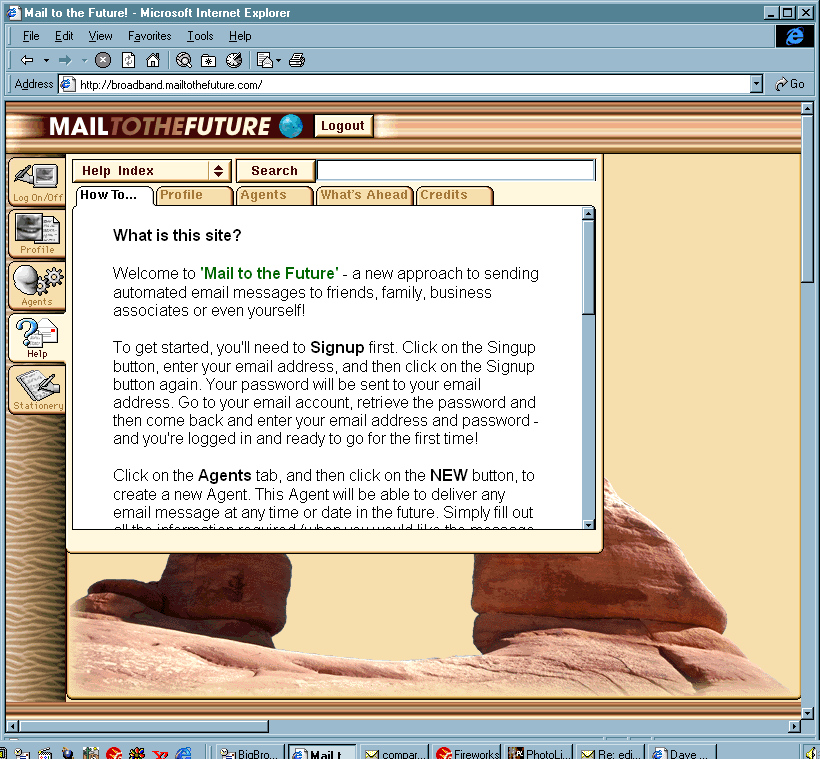Open the Stationery sidebar icon
This screenshot has width=820, height=759.
[x=37, y=390]
